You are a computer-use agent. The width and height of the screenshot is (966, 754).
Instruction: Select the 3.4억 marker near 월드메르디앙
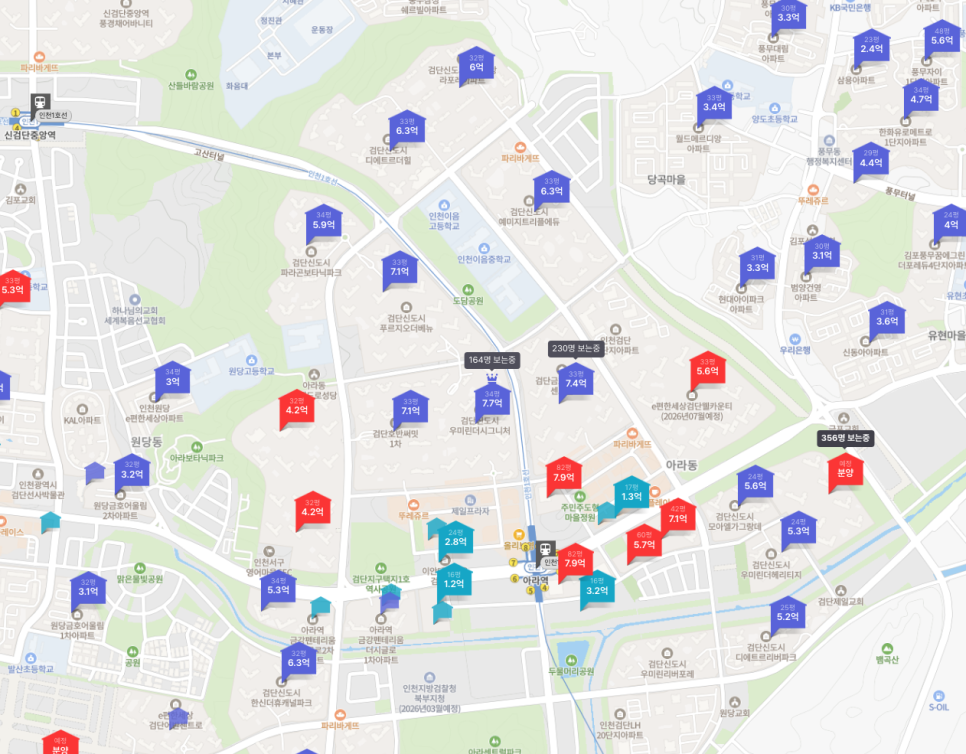click(714, 106)
